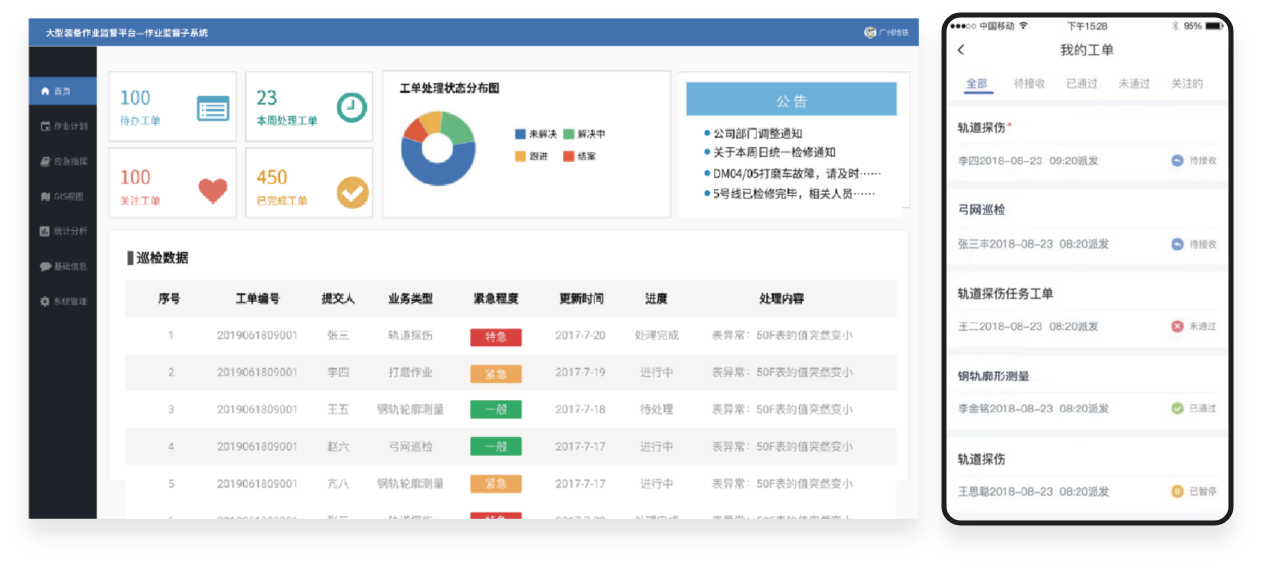Click the green 已通过 status icon

pos(1177,408)
